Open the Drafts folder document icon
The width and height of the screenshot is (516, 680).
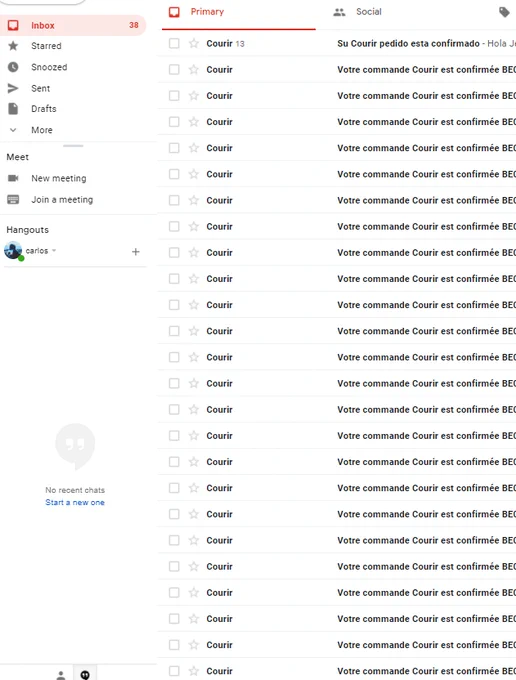click(13, 108)
